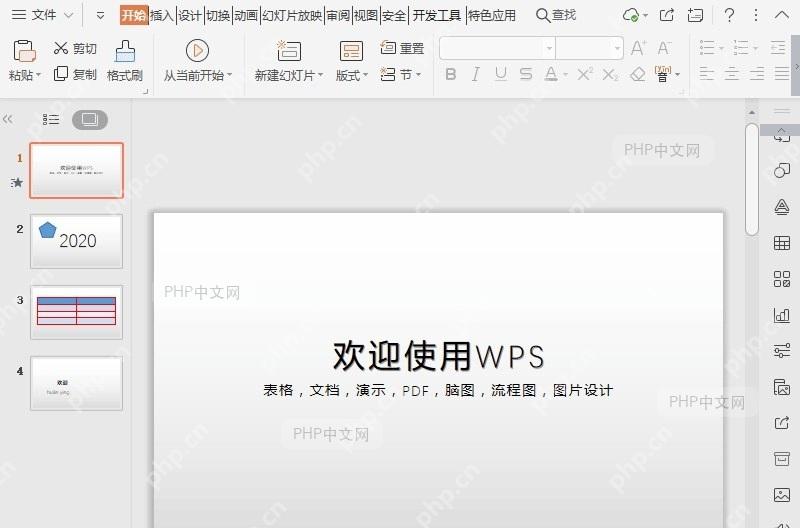Toggle Strikethrough formatting

point(526,74)
